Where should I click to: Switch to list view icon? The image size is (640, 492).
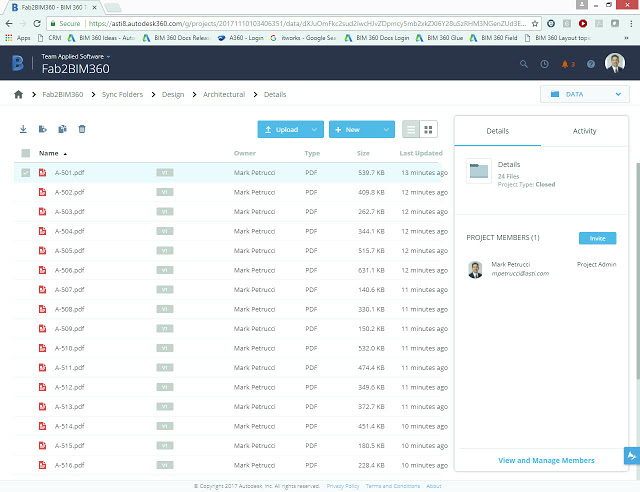(x=411, y=130)
